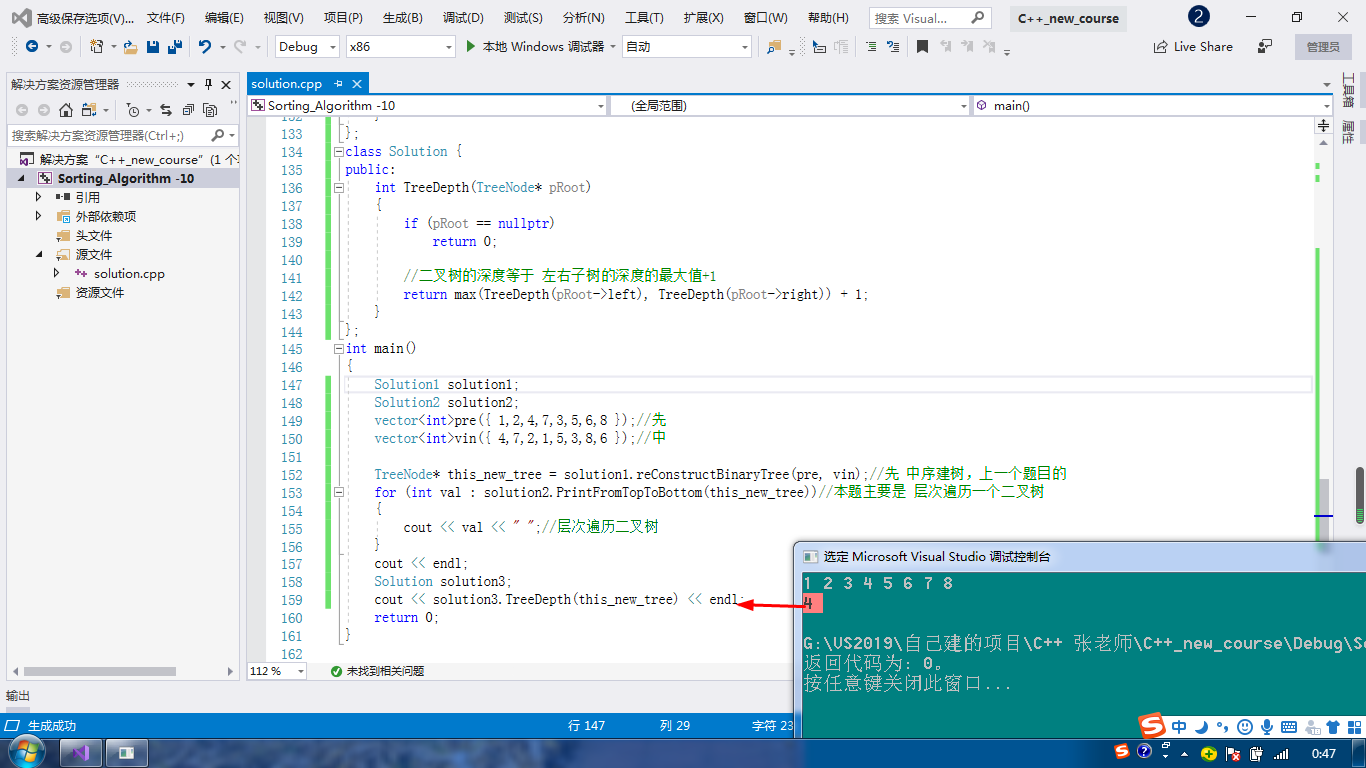Toggle bookmark on current line
The image size is (1366, 768).
923,47
